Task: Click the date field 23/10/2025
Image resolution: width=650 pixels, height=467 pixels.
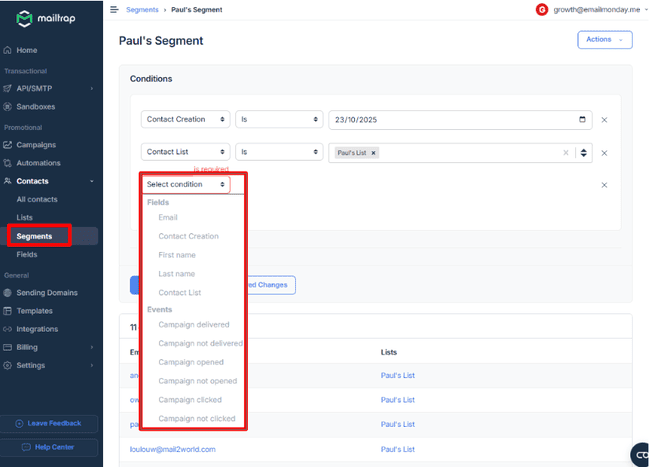Action: click(460, 120)
